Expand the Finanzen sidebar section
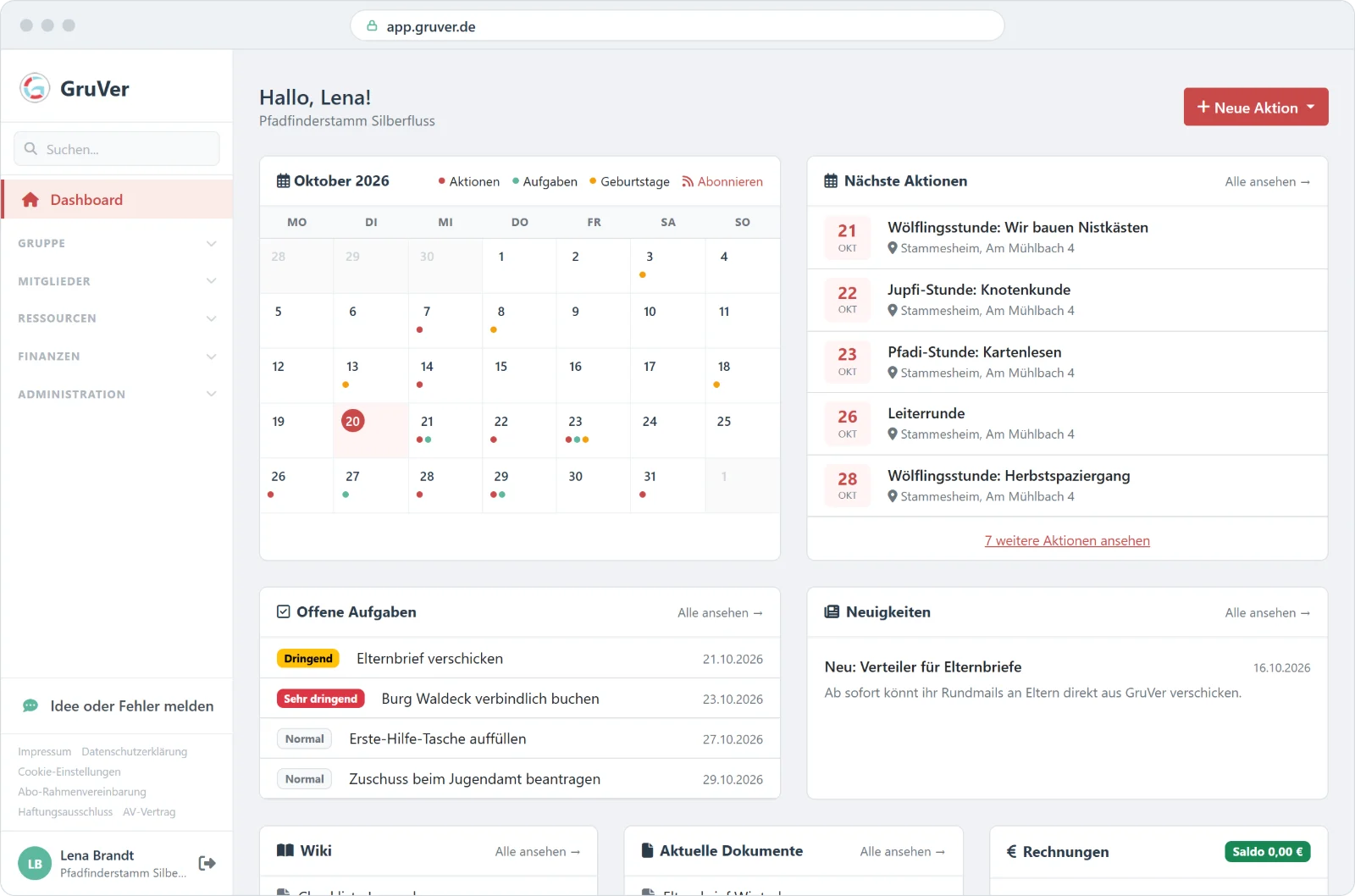The image size is (1355, 896). [x=117, y=357]
